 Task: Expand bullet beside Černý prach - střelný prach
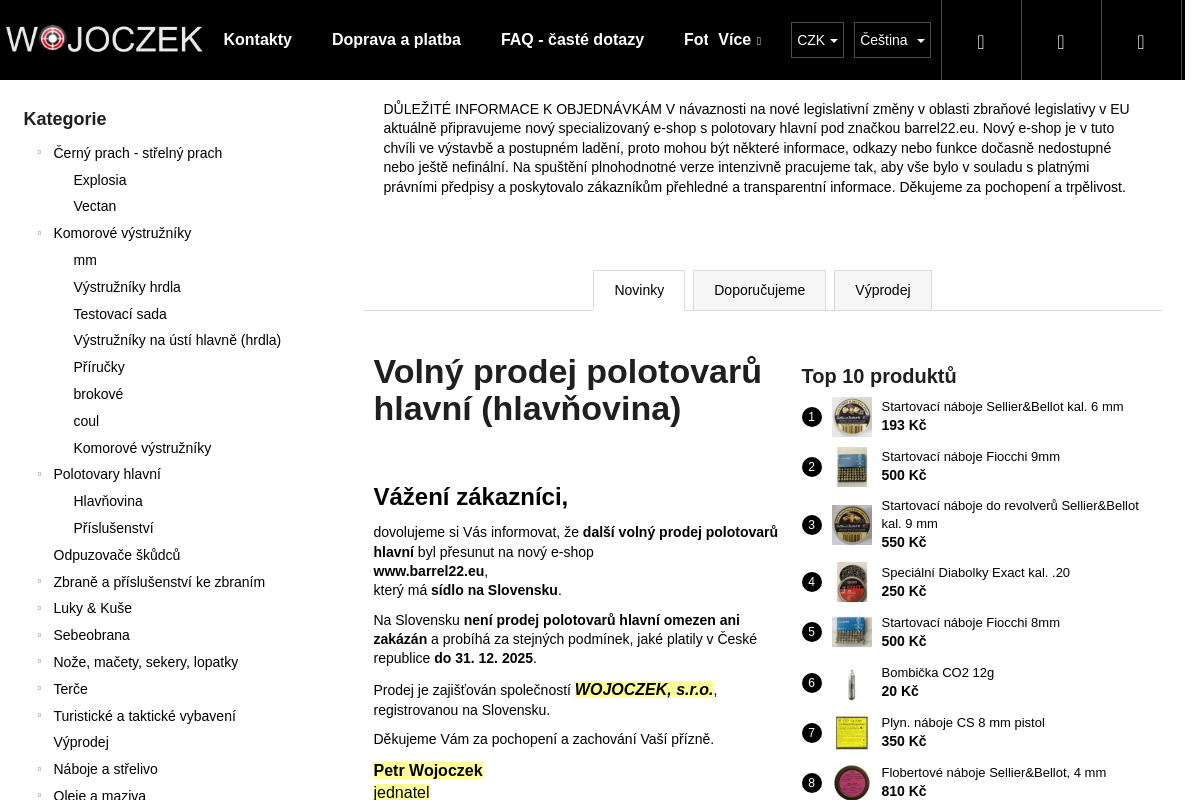pyautogui.click(x=39, y=153)
